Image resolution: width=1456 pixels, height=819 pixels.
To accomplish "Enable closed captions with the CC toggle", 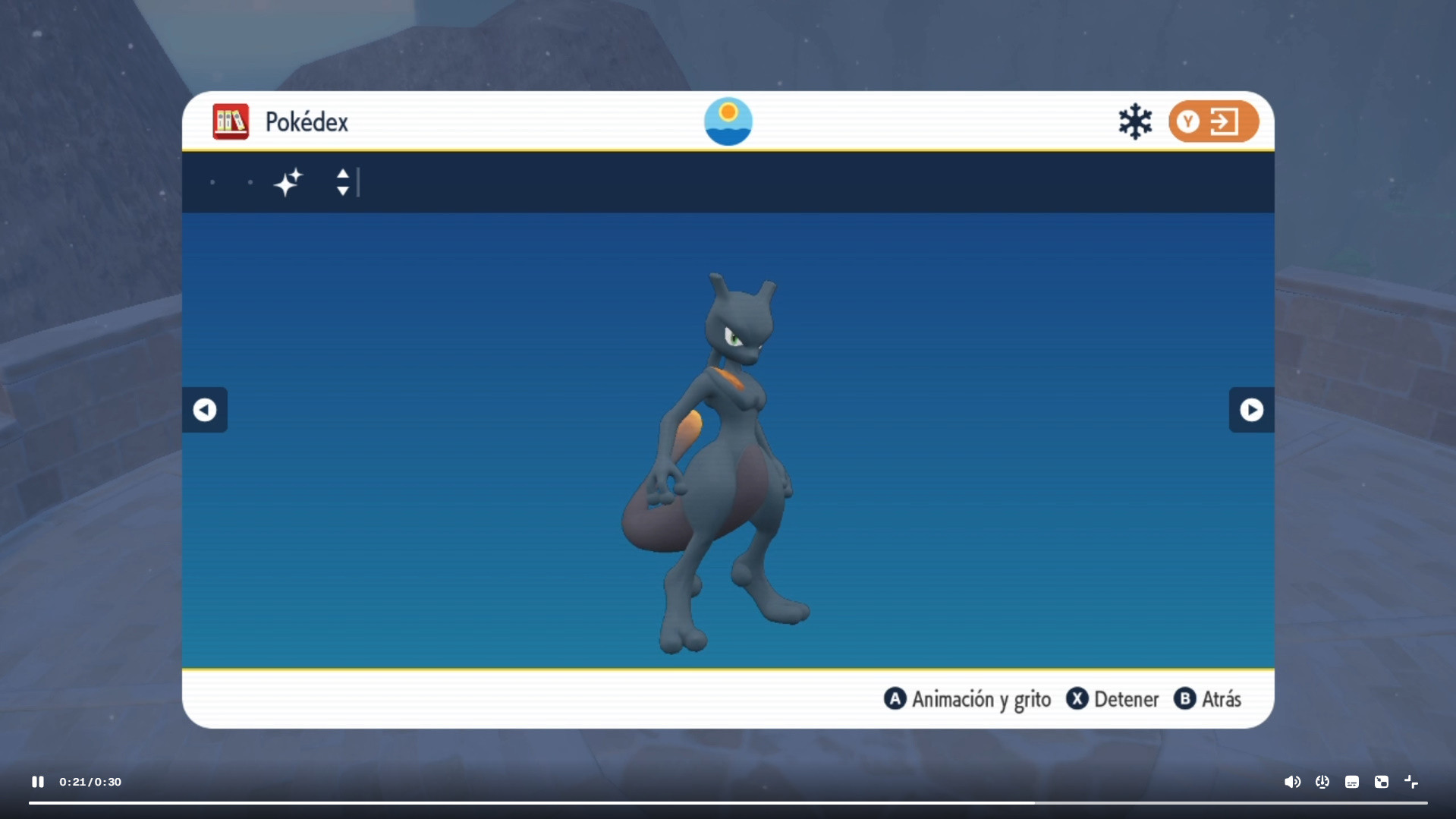I will (x=1351, y=782).
